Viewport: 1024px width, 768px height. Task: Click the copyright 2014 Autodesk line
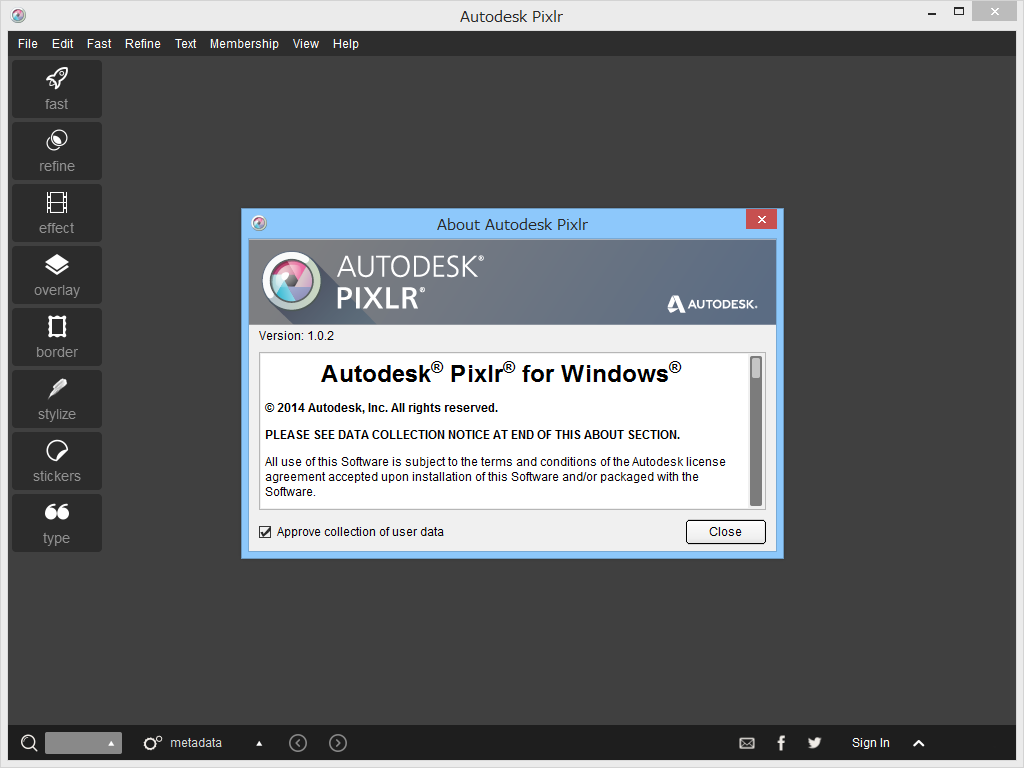tap(381, 408)
